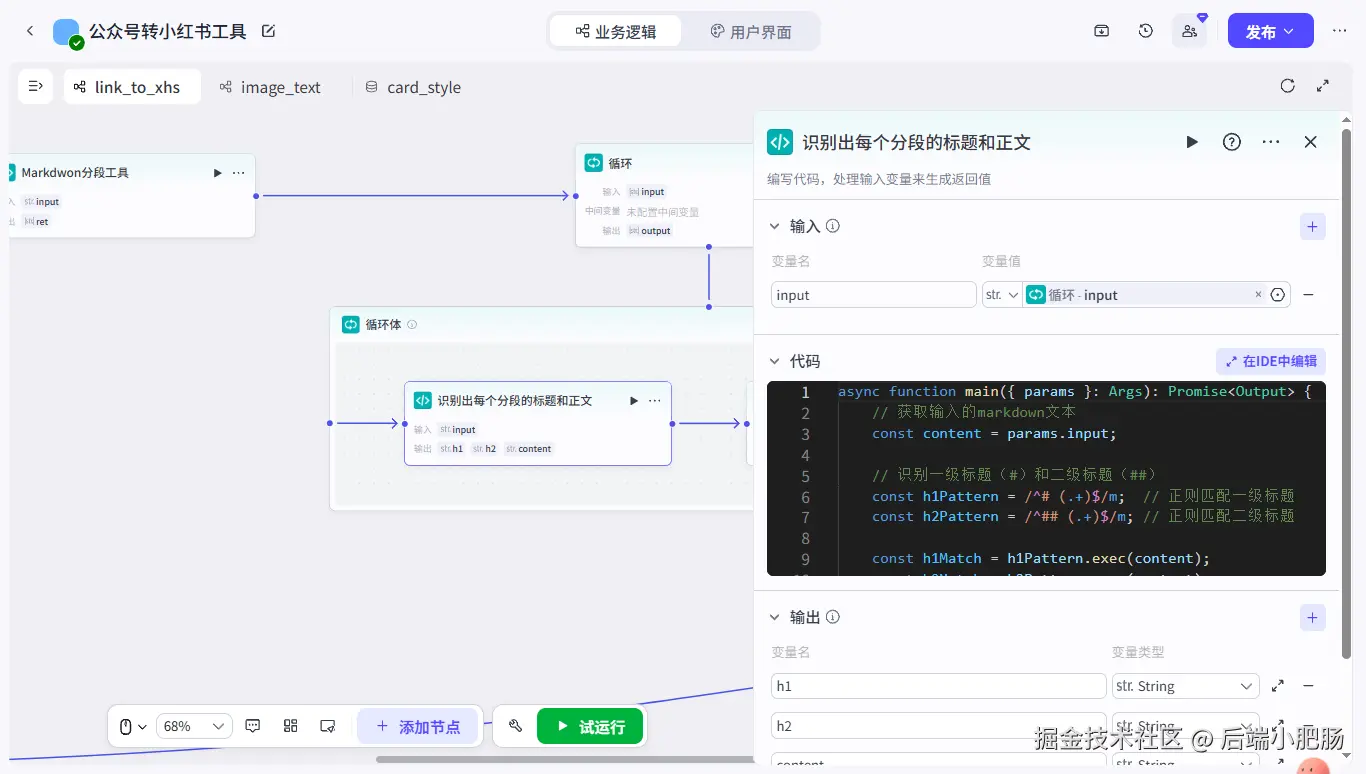This screenshot has height=774, width=1366.
Task: Collapse the 输出 section
Action: [774, 617]
